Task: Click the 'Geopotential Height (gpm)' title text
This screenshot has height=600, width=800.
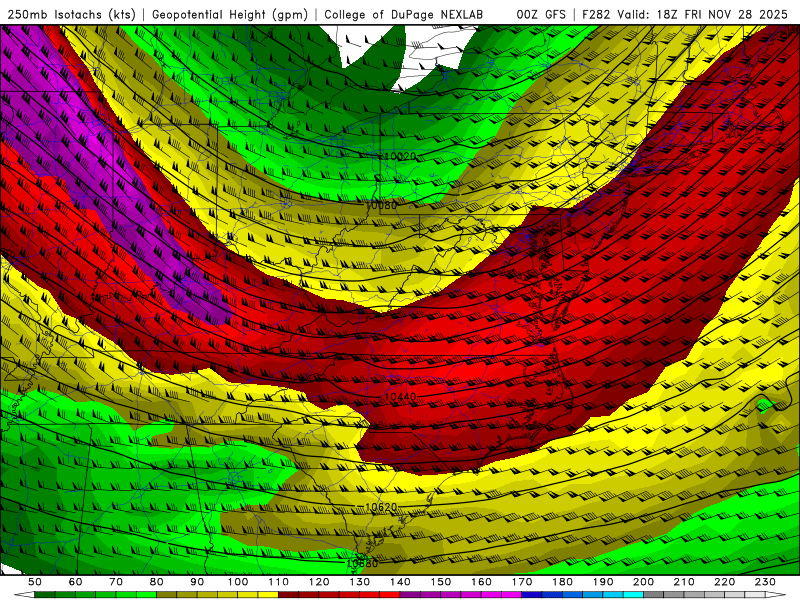Action: 230,14
